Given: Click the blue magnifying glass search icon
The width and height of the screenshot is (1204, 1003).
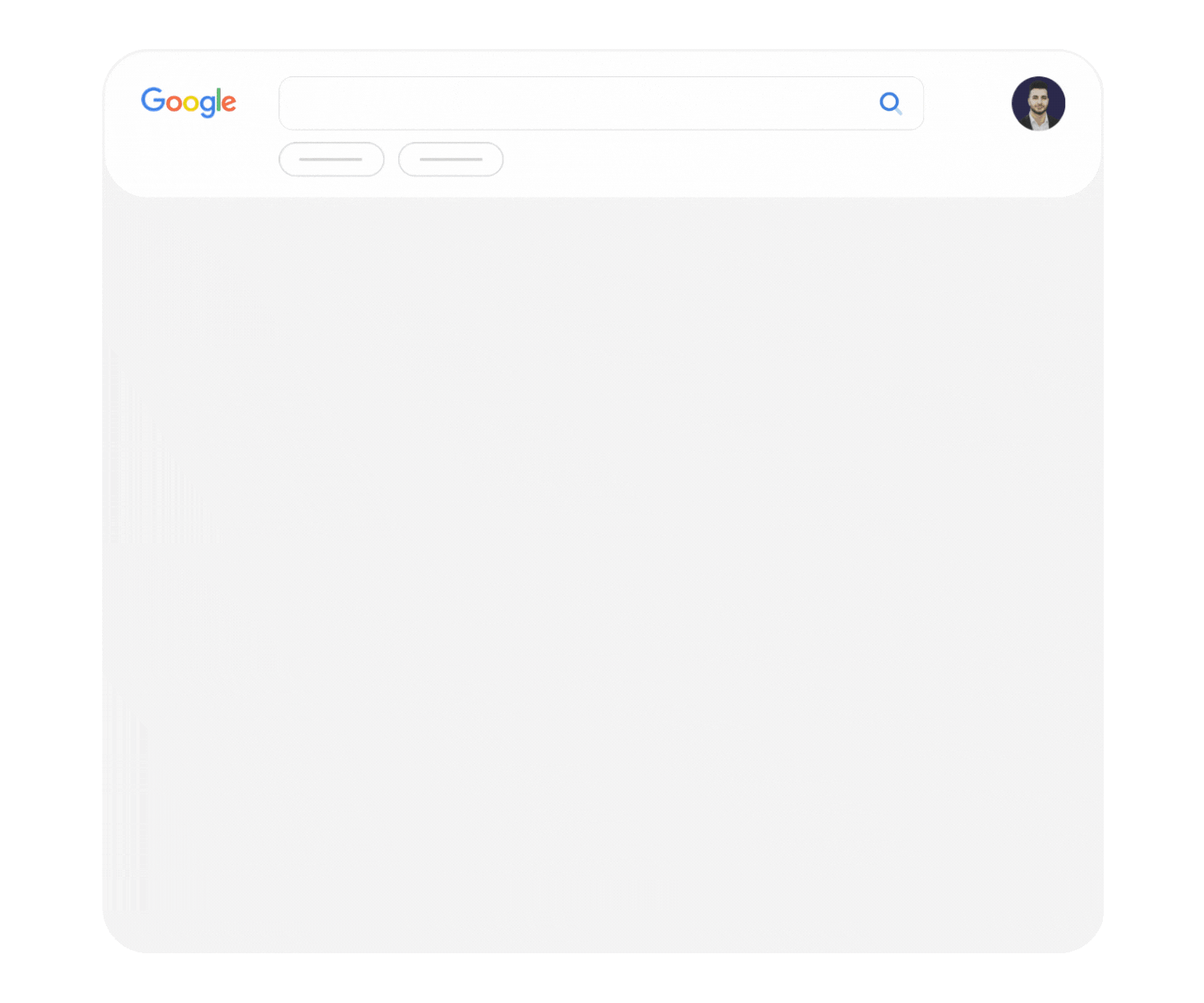Looking at the screenshot, I should [x=890, y=104].
